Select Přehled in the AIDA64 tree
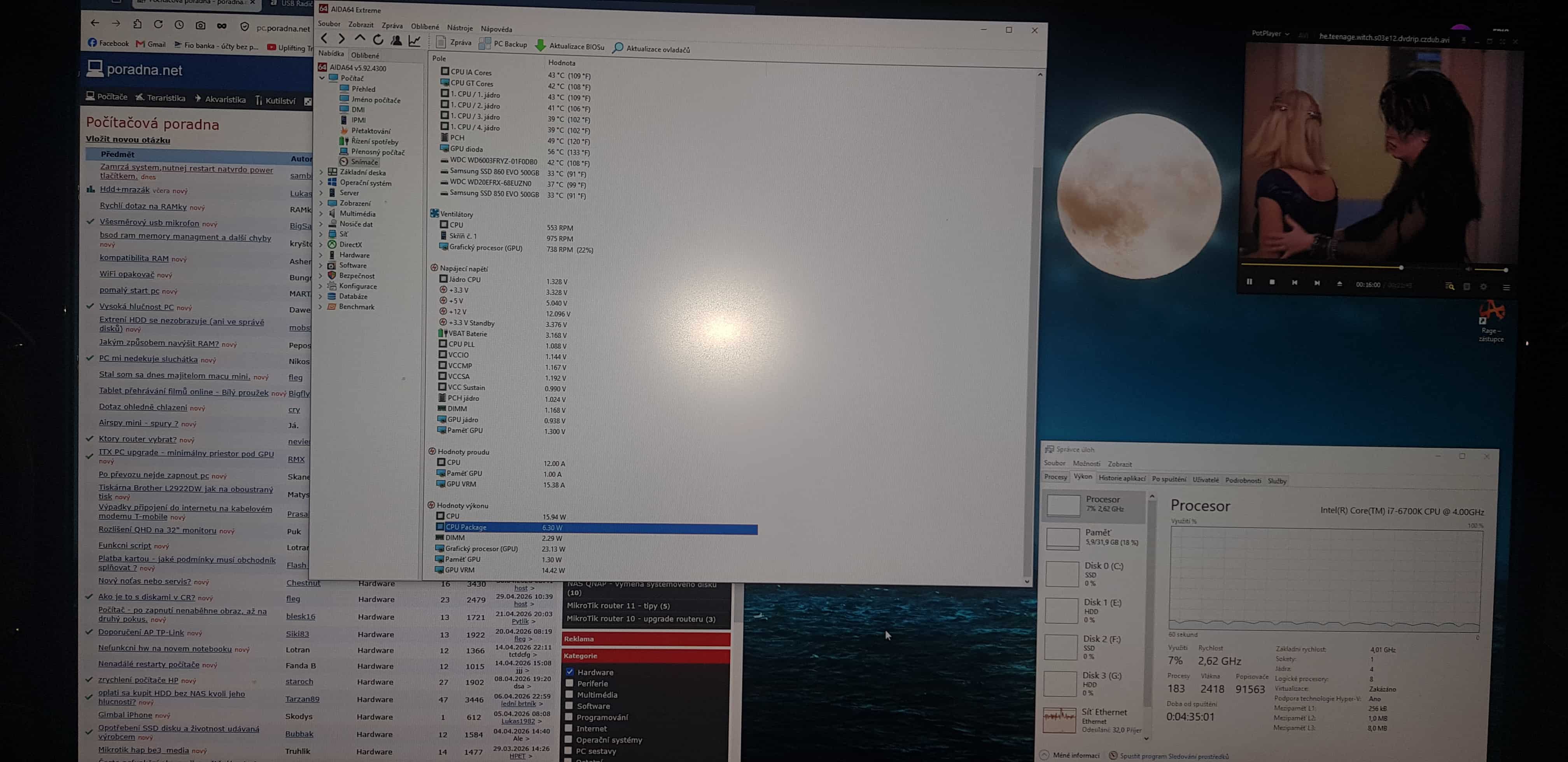Screen dimensions: 1568x762 pos(358,89)
